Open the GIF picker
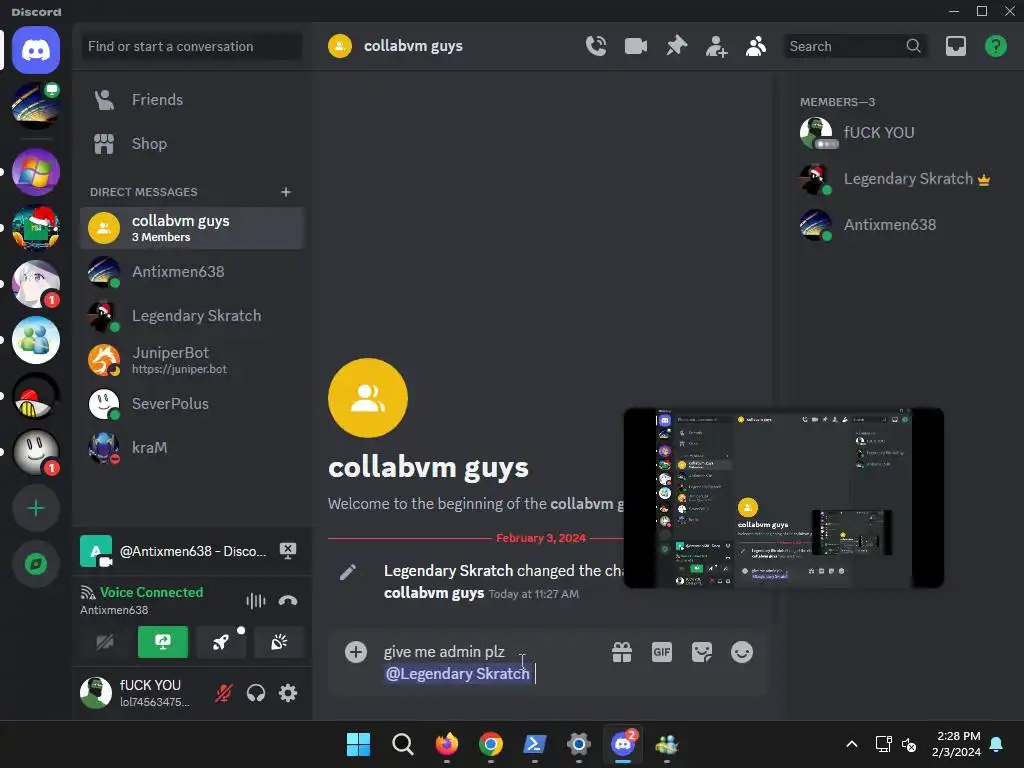The width and height of the screenshot is (1024, 768). 662,652
